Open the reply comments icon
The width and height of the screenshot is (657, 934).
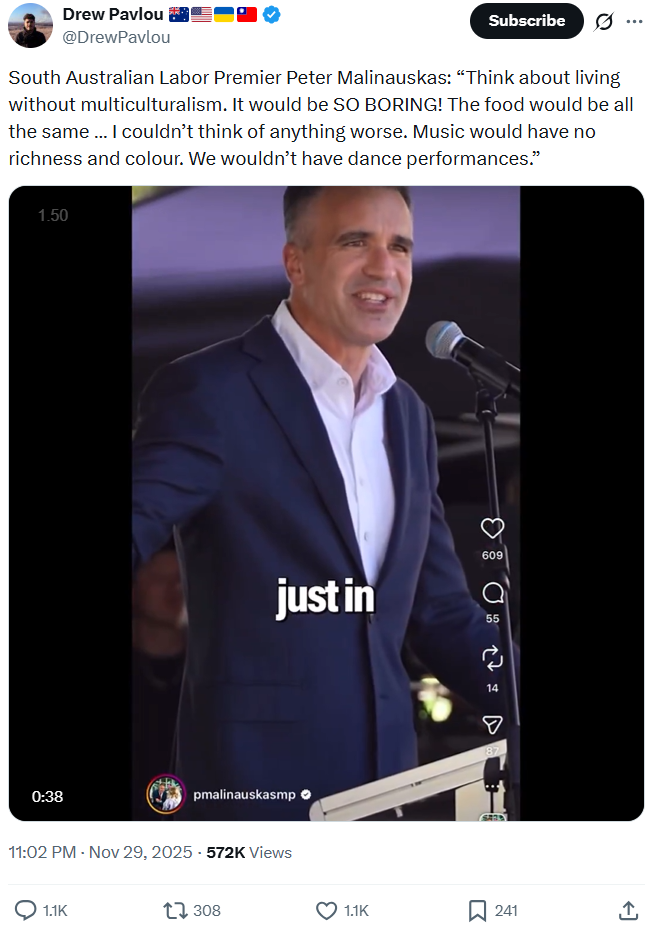click(x=26, y=910)
